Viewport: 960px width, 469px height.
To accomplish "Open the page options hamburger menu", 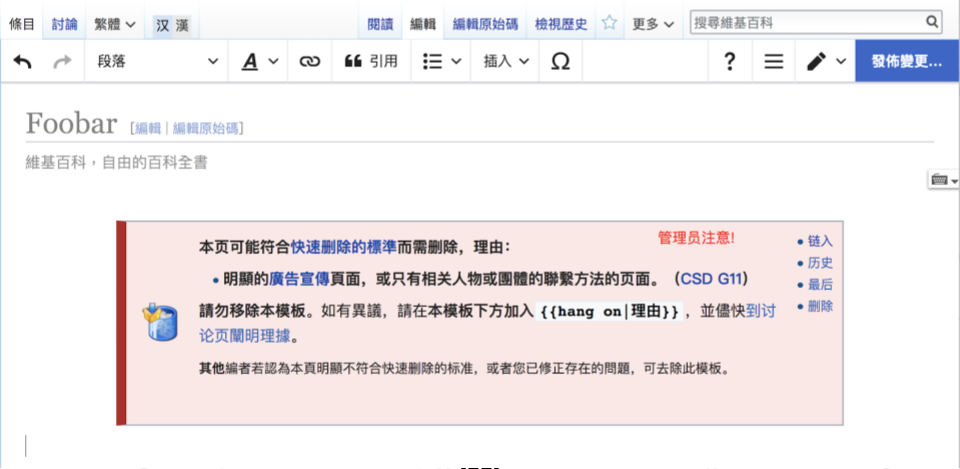I will coord(774,61).
